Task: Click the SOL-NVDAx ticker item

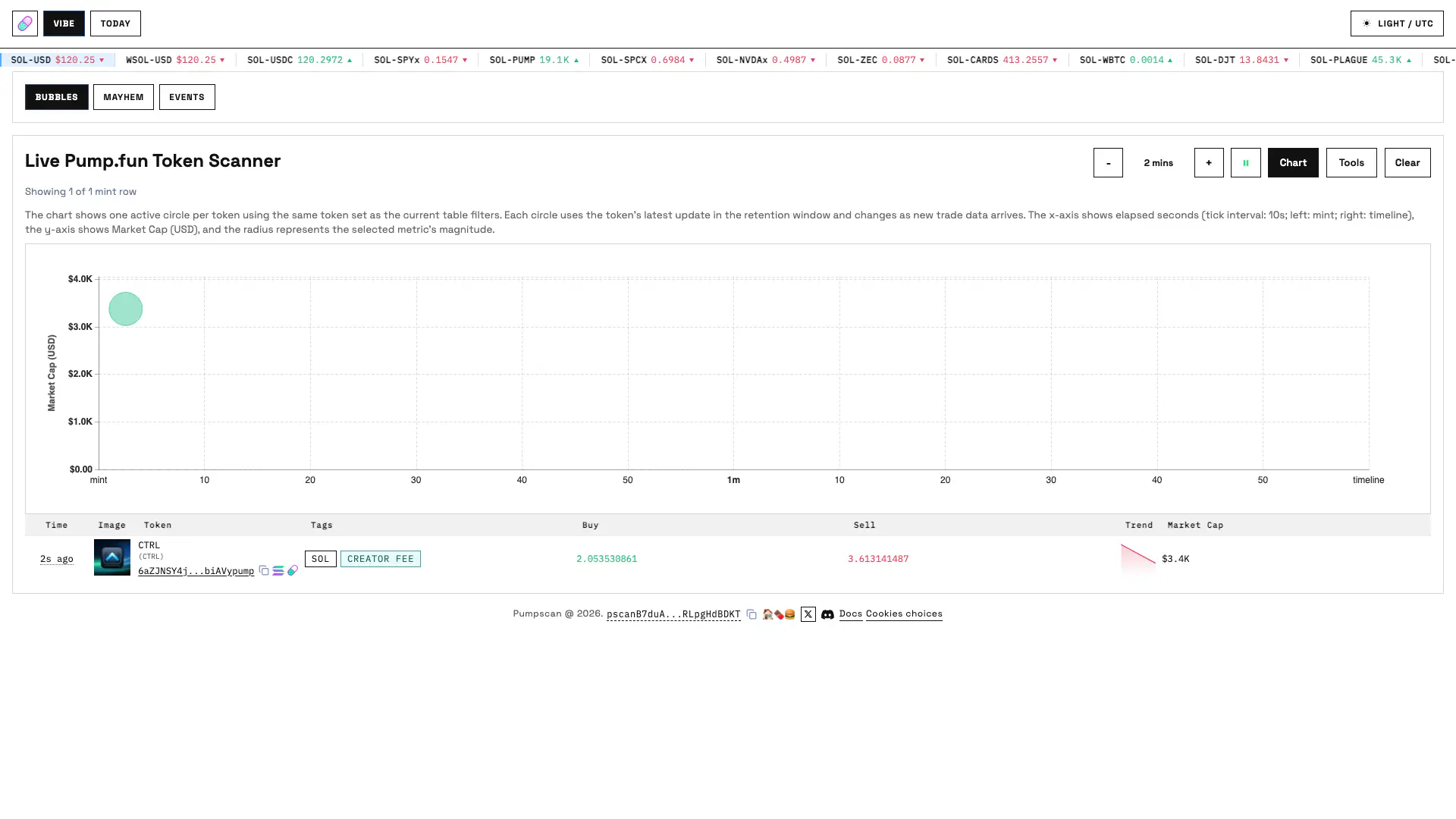Action: [x=766, y=60]
